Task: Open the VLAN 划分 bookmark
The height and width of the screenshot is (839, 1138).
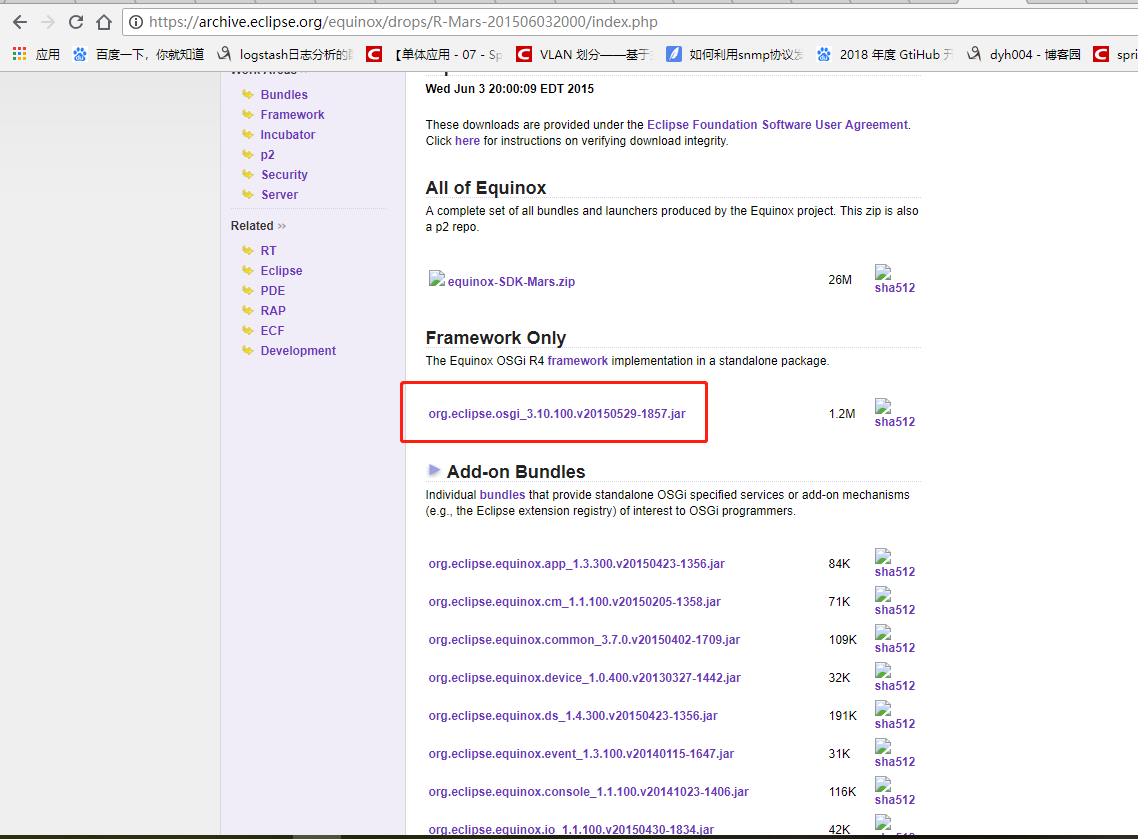Action: (584, 54)
